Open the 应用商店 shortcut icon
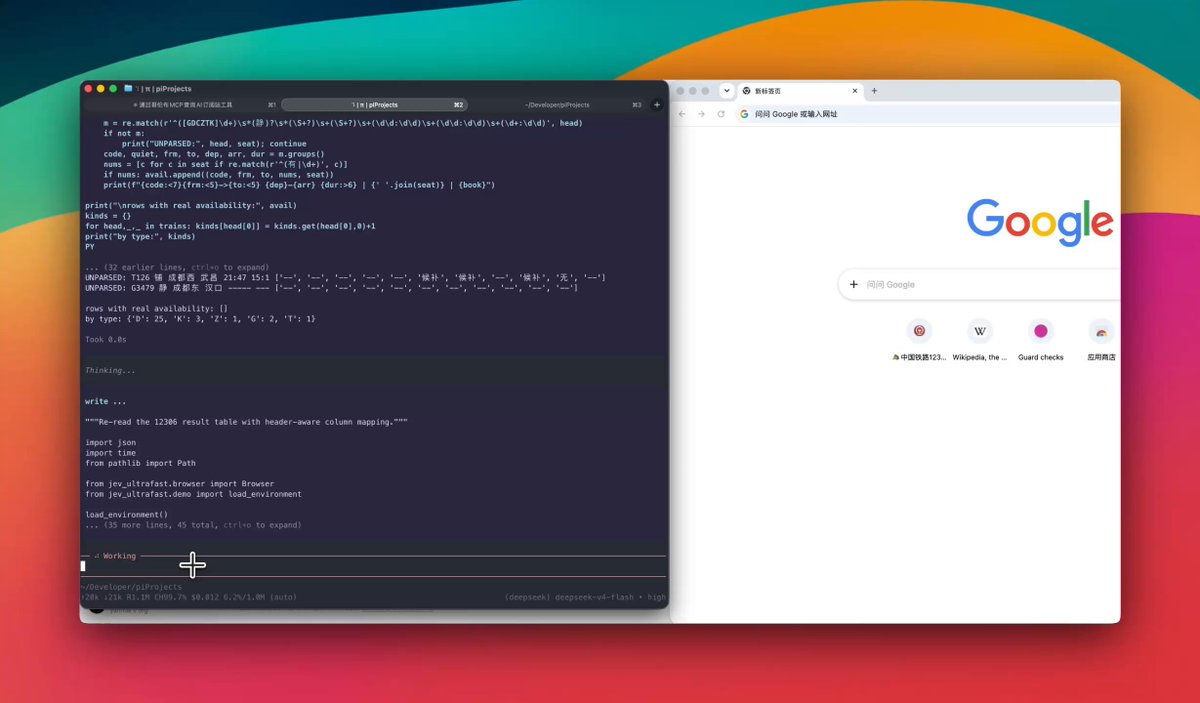Image resolution: width=1200 pixels, height=703 pixels. (1101, 331)
